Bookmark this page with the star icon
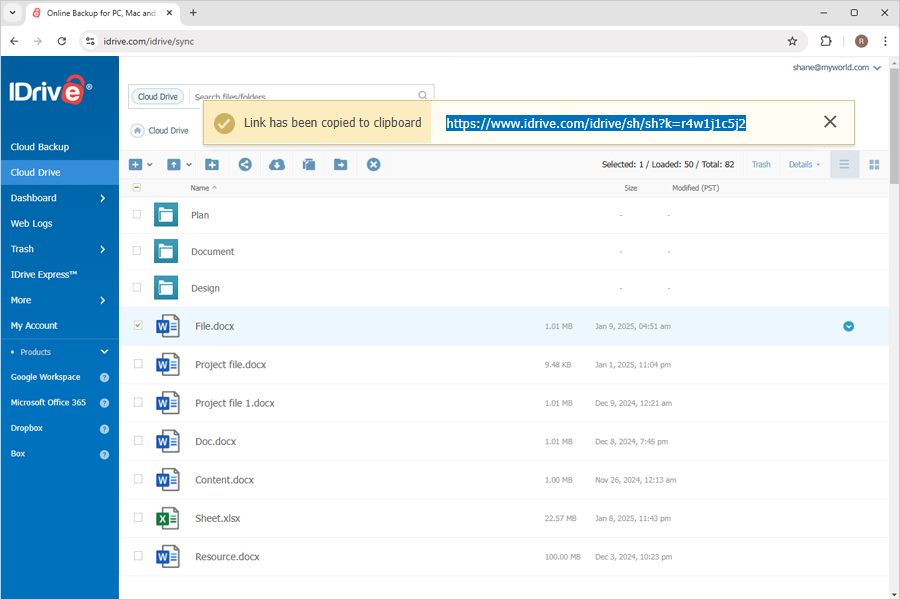This screenshot has height=600, width=900. coord(792,41)
